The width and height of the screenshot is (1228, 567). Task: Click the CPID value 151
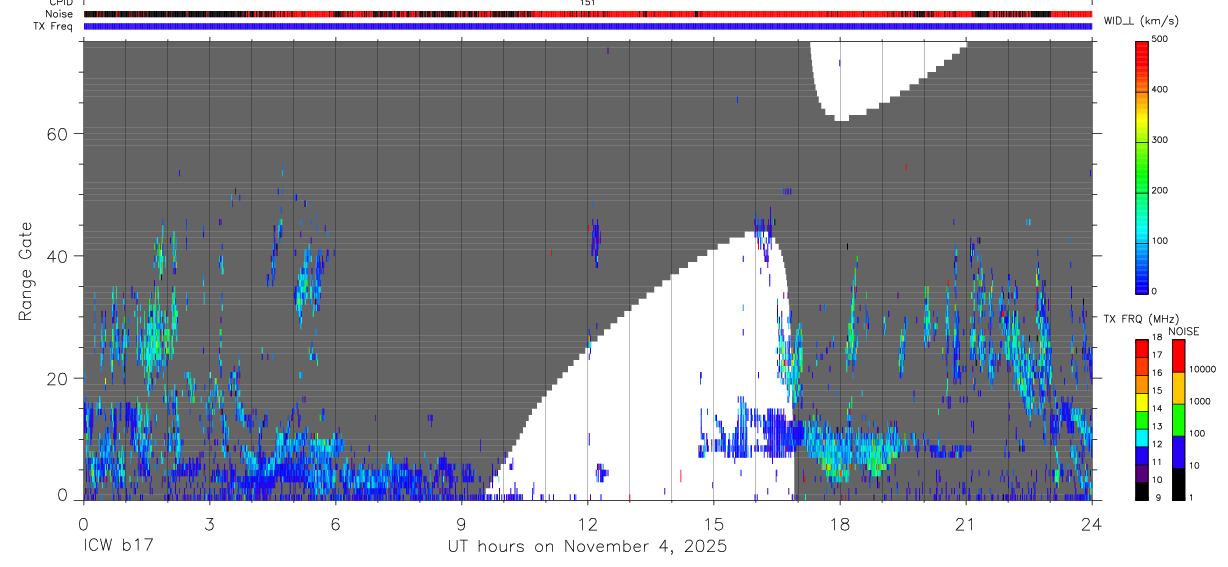(588, 3)
